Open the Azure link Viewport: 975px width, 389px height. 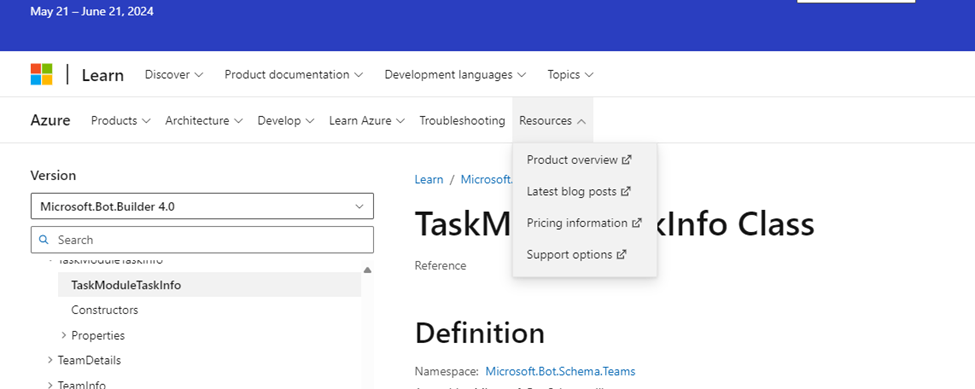coord(50,121)
